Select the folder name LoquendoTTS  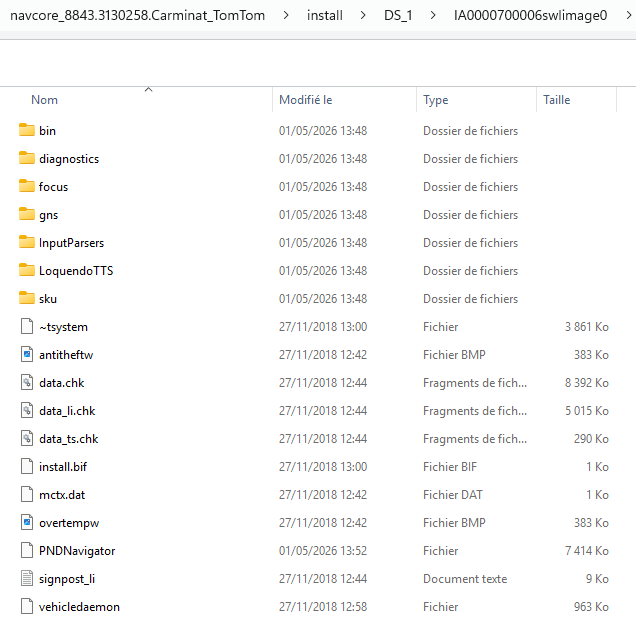tap(76, 270)
